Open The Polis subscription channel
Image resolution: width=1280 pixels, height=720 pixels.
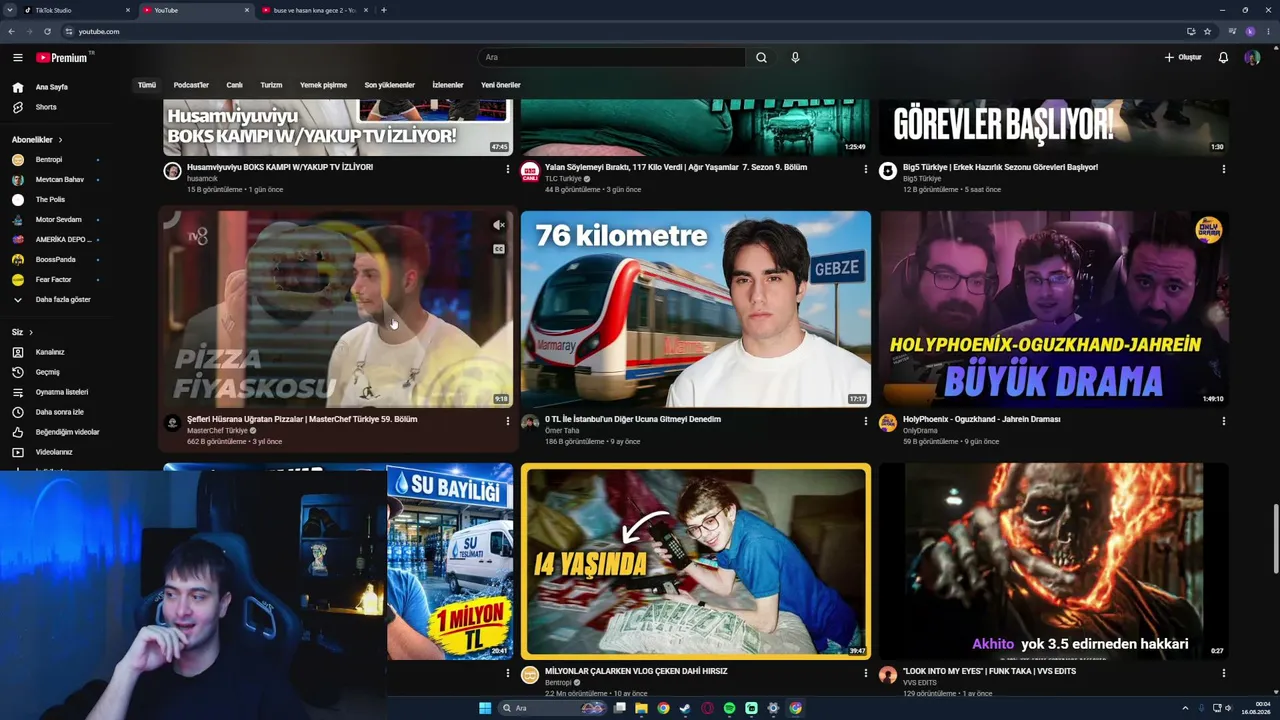[x=50, y=200]
